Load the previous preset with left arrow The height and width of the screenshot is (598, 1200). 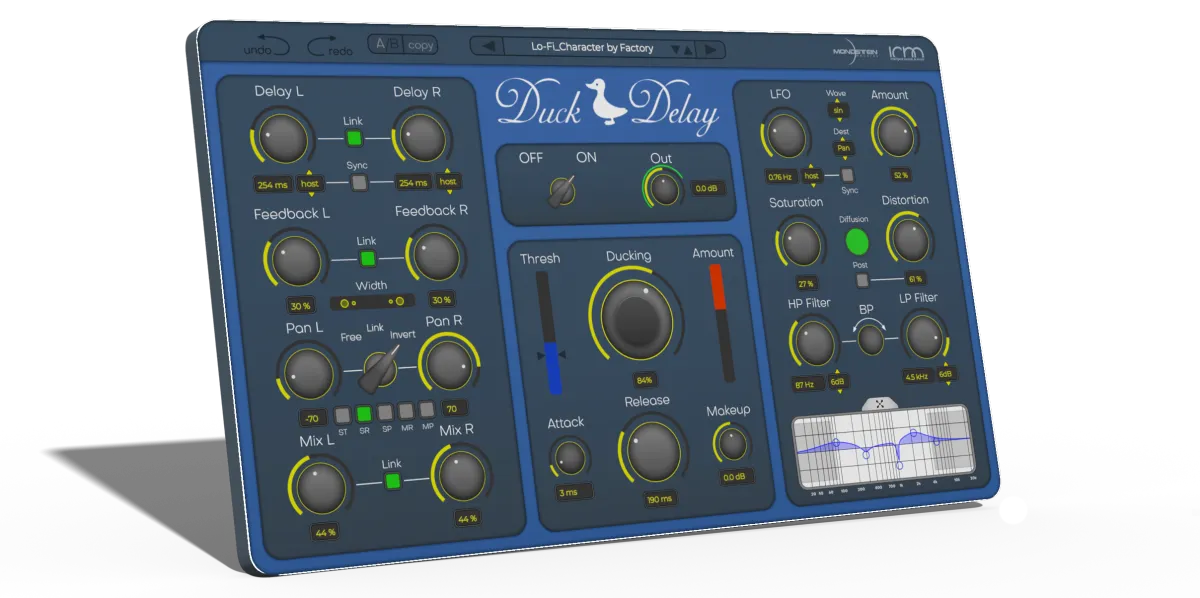tap(488, 47)
